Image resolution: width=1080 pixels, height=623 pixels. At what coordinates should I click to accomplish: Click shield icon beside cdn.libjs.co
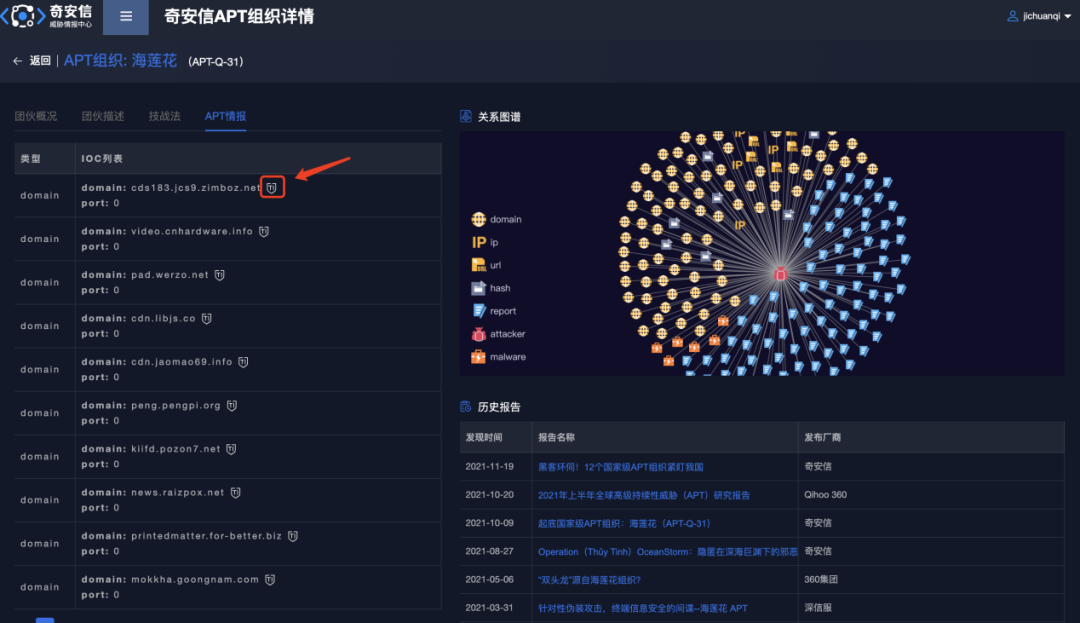(x=207, y=318)
